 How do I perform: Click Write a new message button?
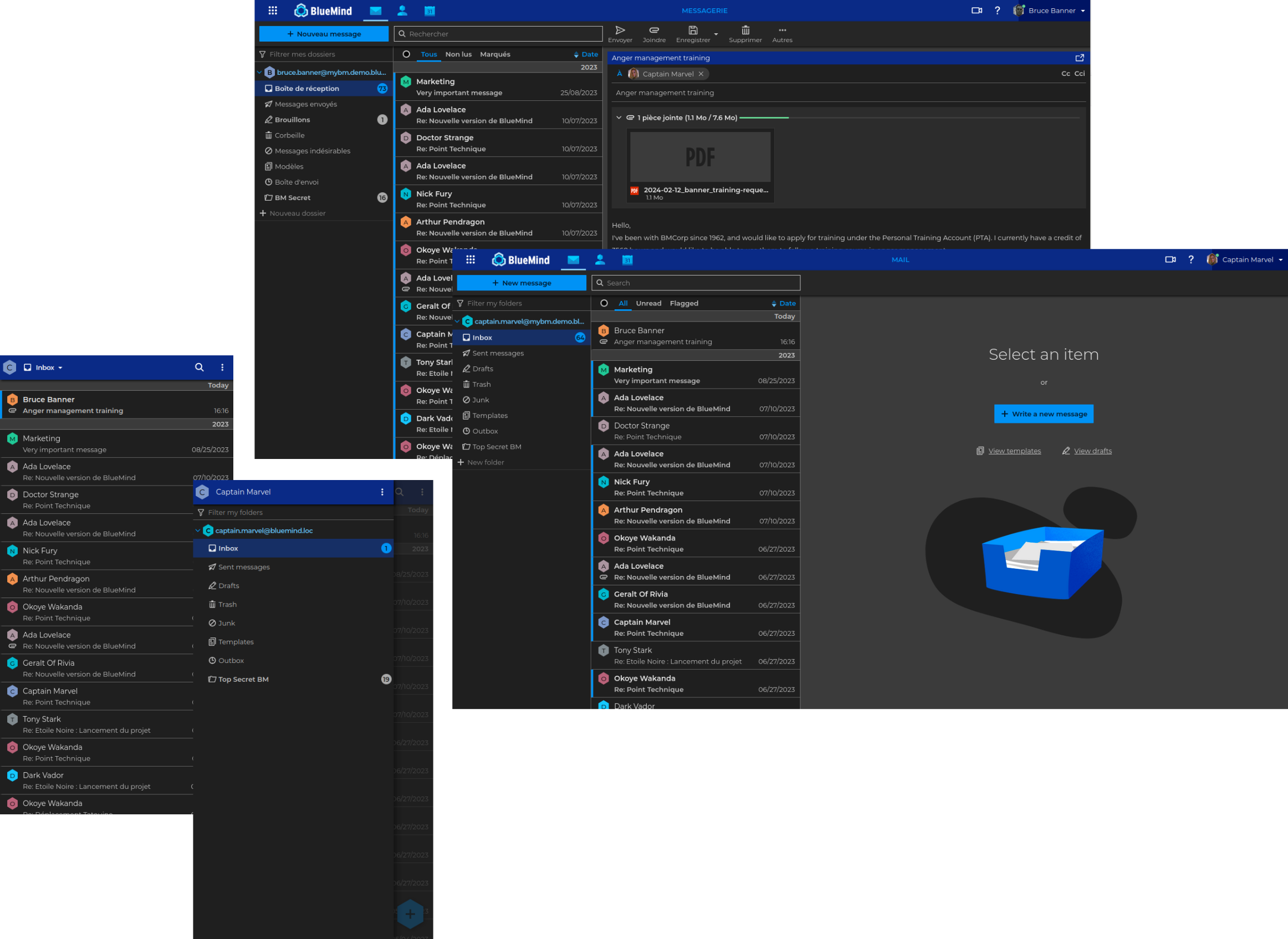[x=1043, y=414]
